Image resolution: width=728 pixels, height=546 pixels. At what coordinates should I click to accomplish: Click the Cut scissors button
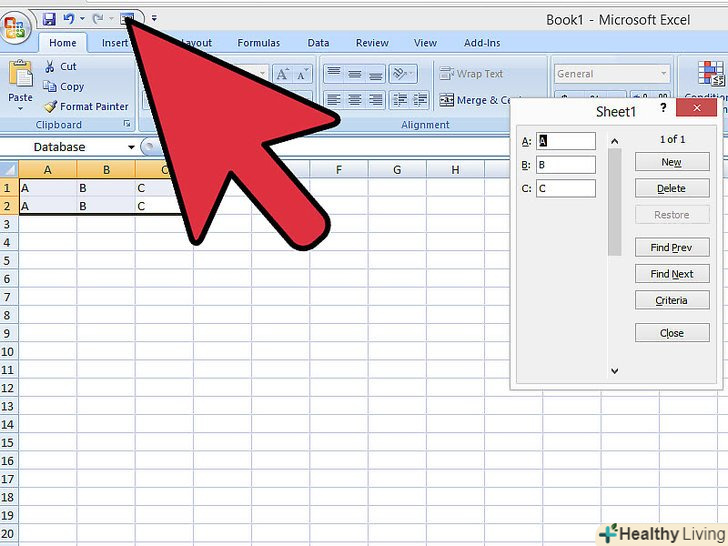point(61,66)
